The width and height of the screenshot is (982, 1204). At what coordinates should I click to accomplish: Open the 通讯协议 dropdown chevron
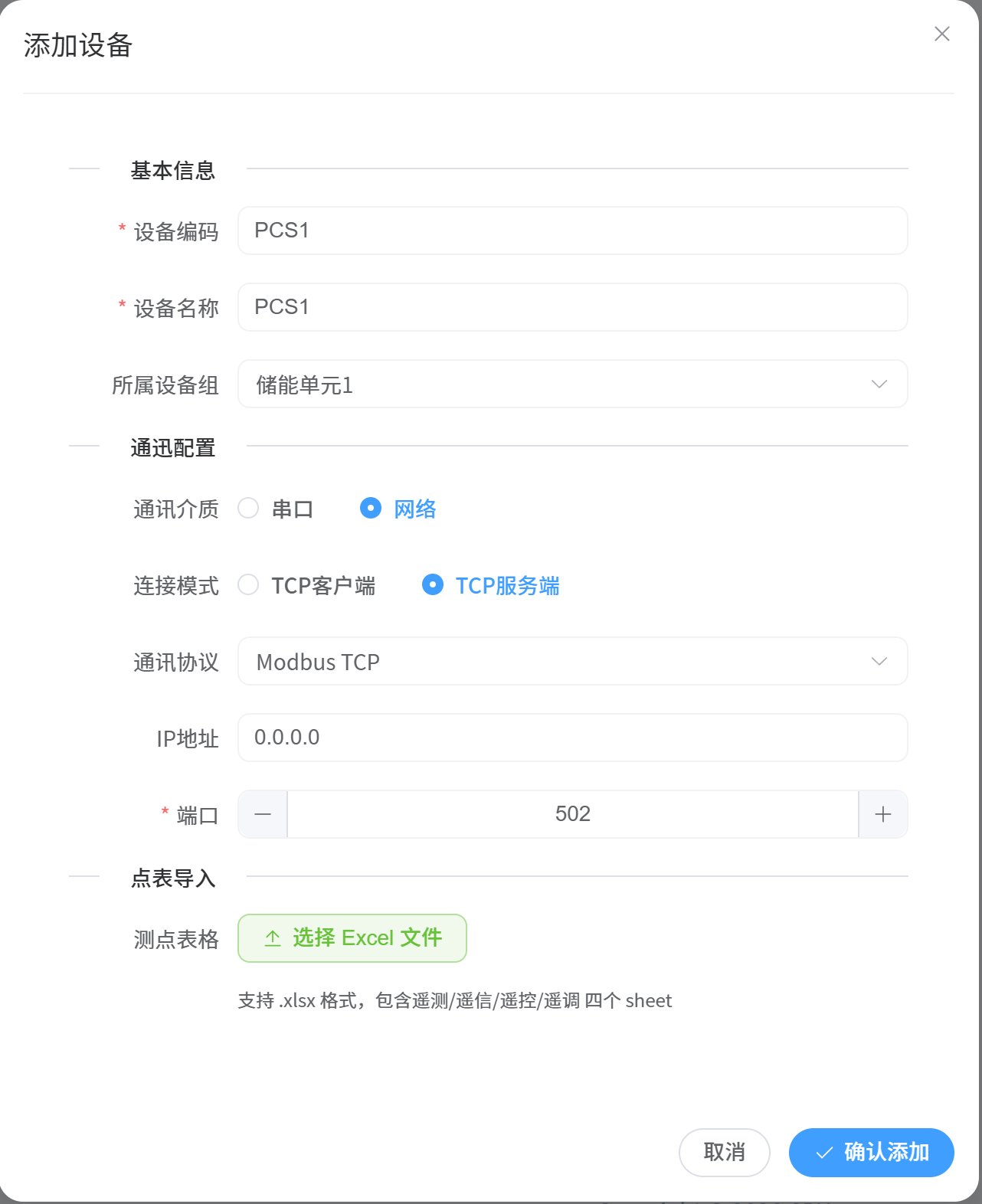[879, 661]
